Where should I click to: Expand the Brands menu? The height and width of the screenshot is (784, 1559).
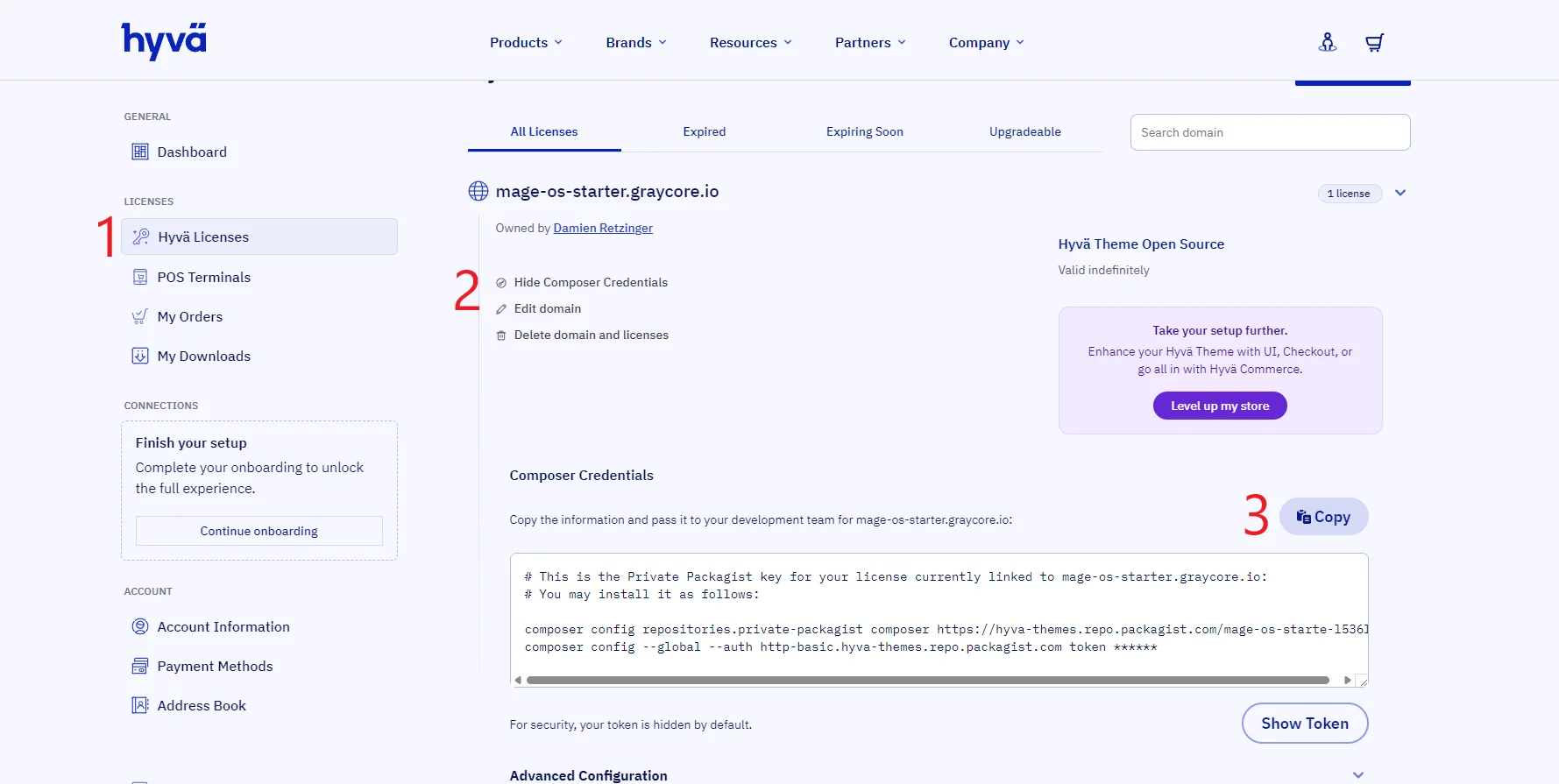pos(636,42)
